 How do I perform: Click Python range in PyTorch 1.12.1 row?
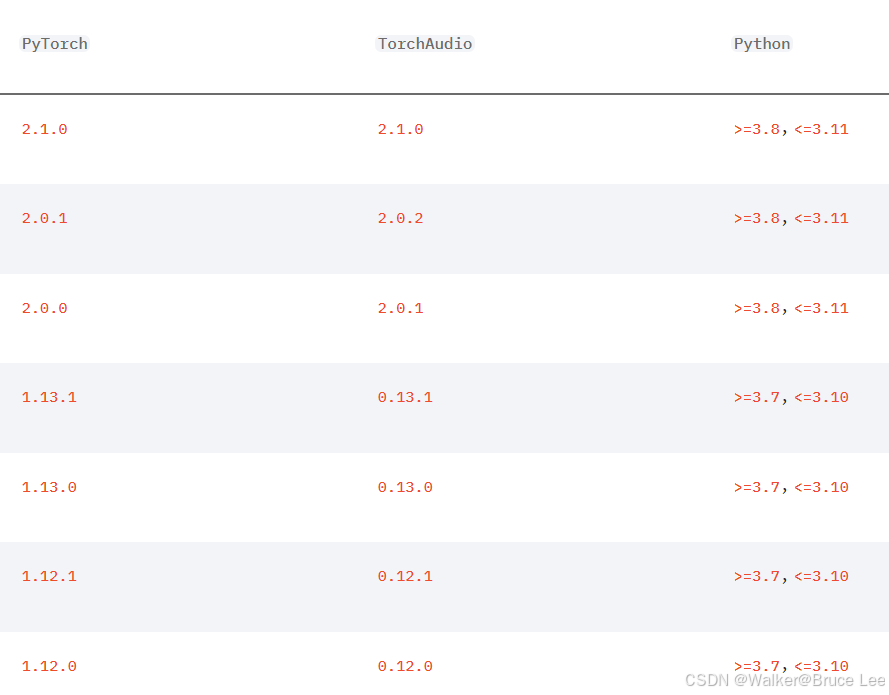click(791, 577)
